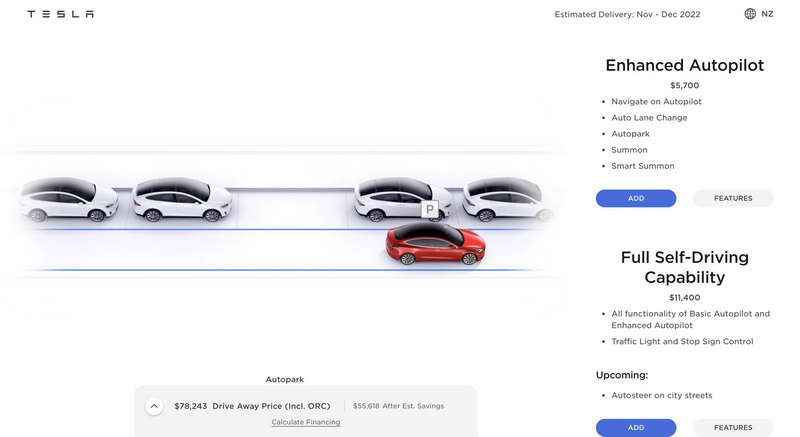Click the Upcoming: label
Image resolution: width=800 pixels, height=437 pixels.
pyautogui.click(x=621, y=375)
